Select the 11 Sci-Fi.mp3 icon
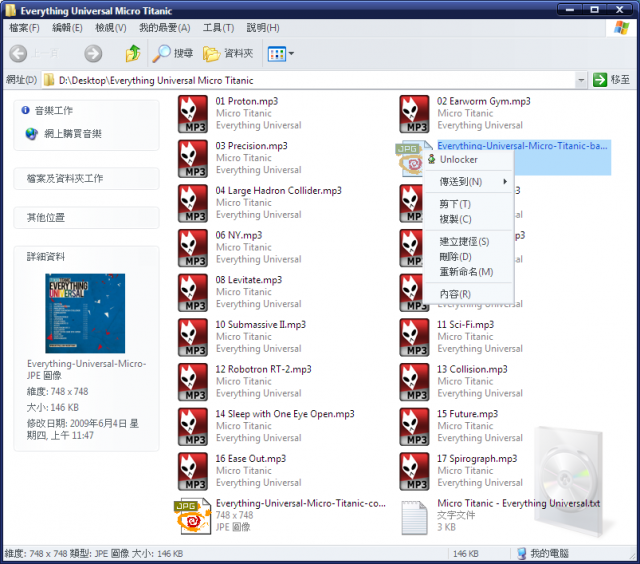The width and height of the screenshot is (640, 564). click(x=414, y=337)
